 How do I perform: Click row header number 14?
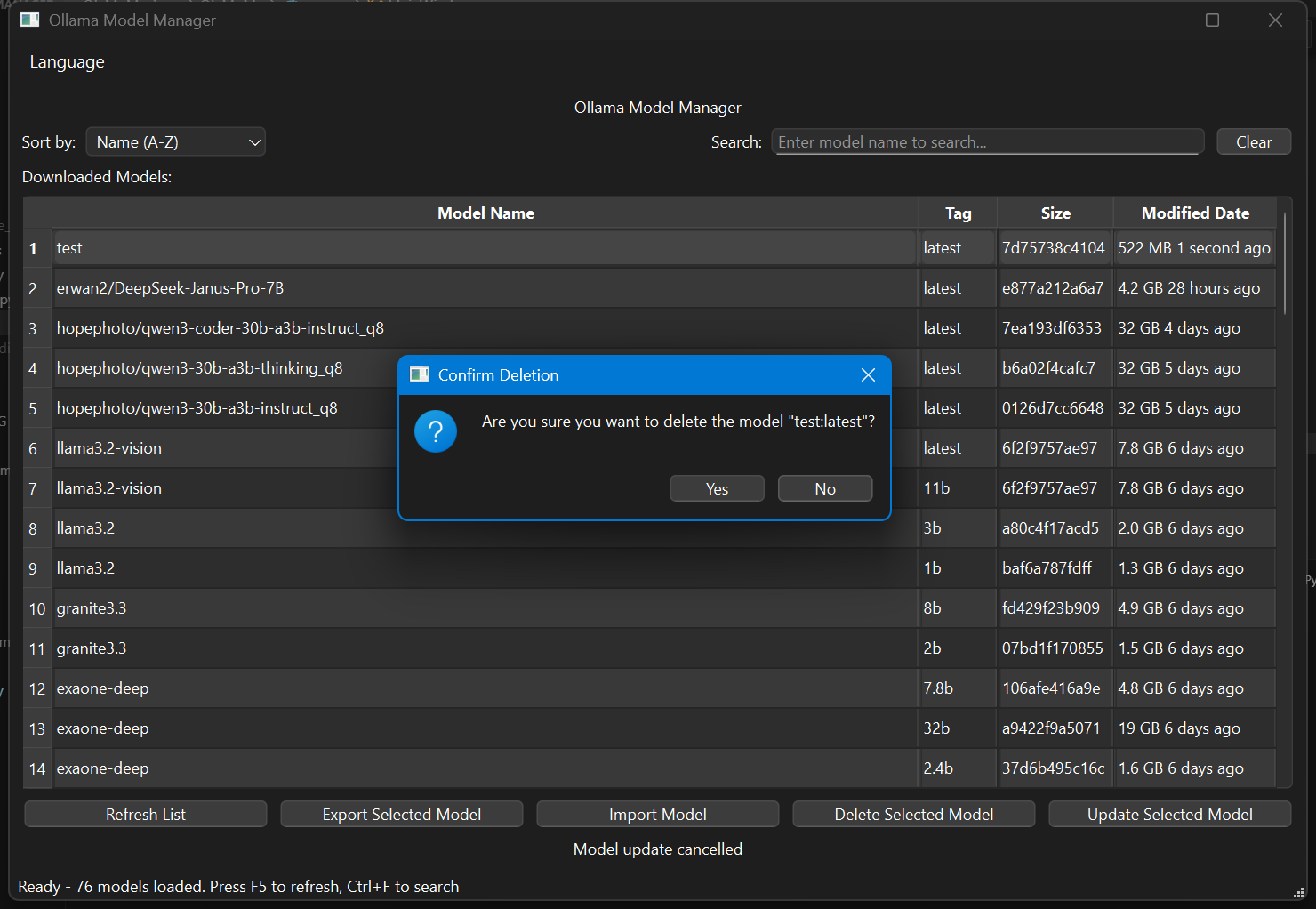click(x=37, y=768)
